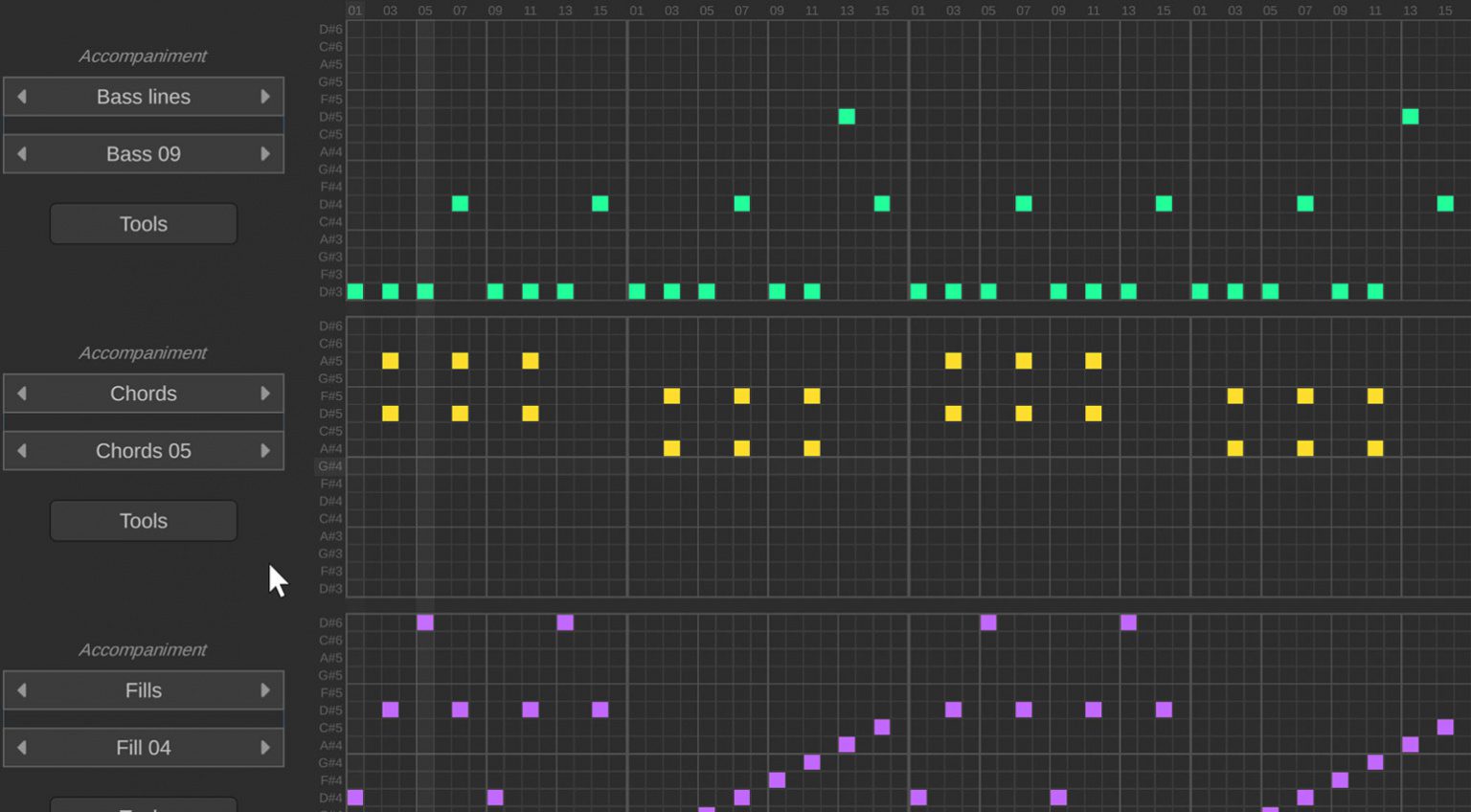Select the previous bass pattern before Bass 09
Viewport: 1471px width, 812px height.
[21, 153]
